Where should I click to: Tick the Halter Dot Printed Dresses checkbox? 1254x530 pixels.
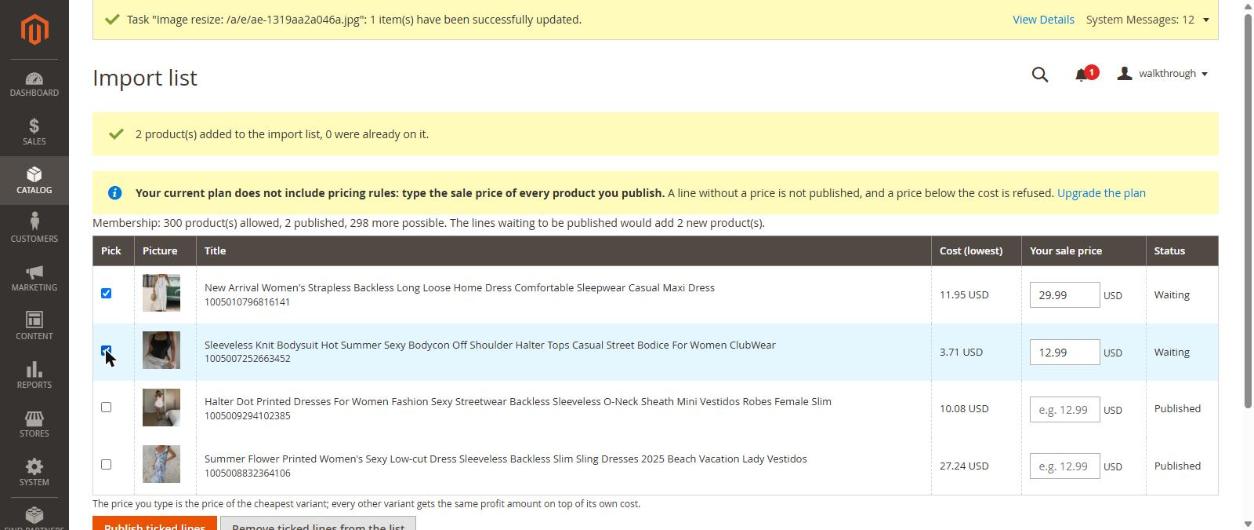click(x=106, y=407)
